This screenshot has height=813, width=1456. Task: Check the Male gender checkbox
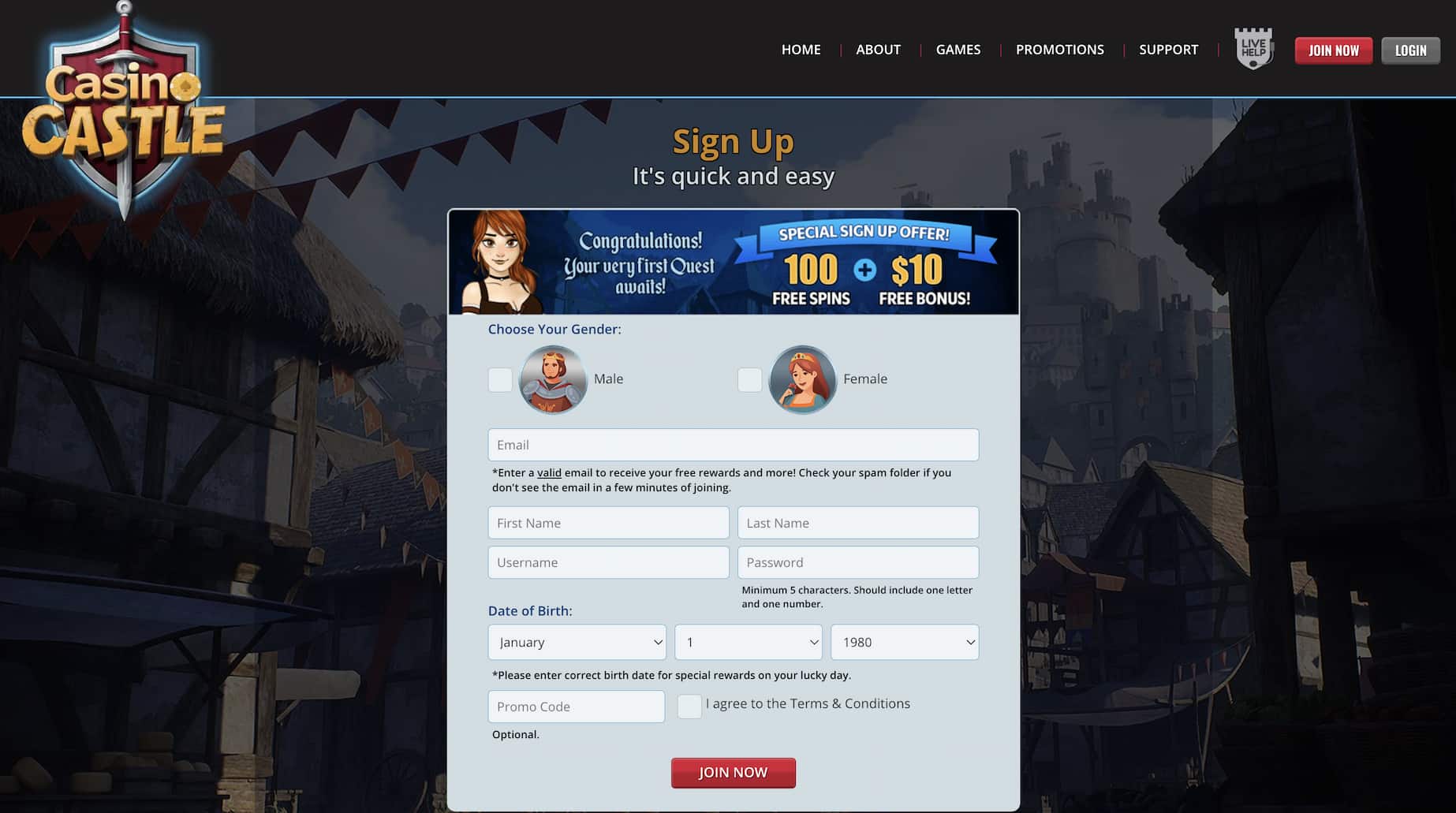(x=500, y=380)
